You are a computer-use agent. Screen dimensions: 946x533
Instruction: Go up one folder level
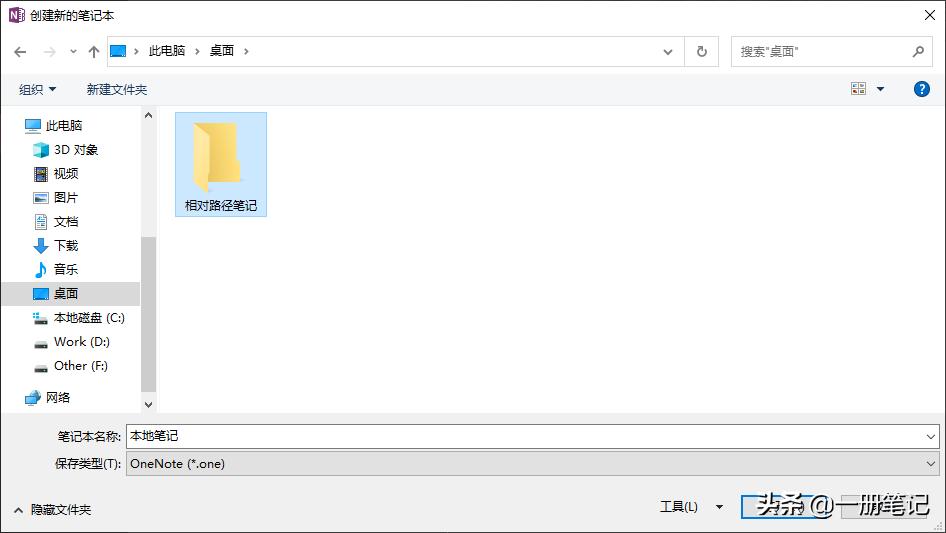tap(94, 52)
